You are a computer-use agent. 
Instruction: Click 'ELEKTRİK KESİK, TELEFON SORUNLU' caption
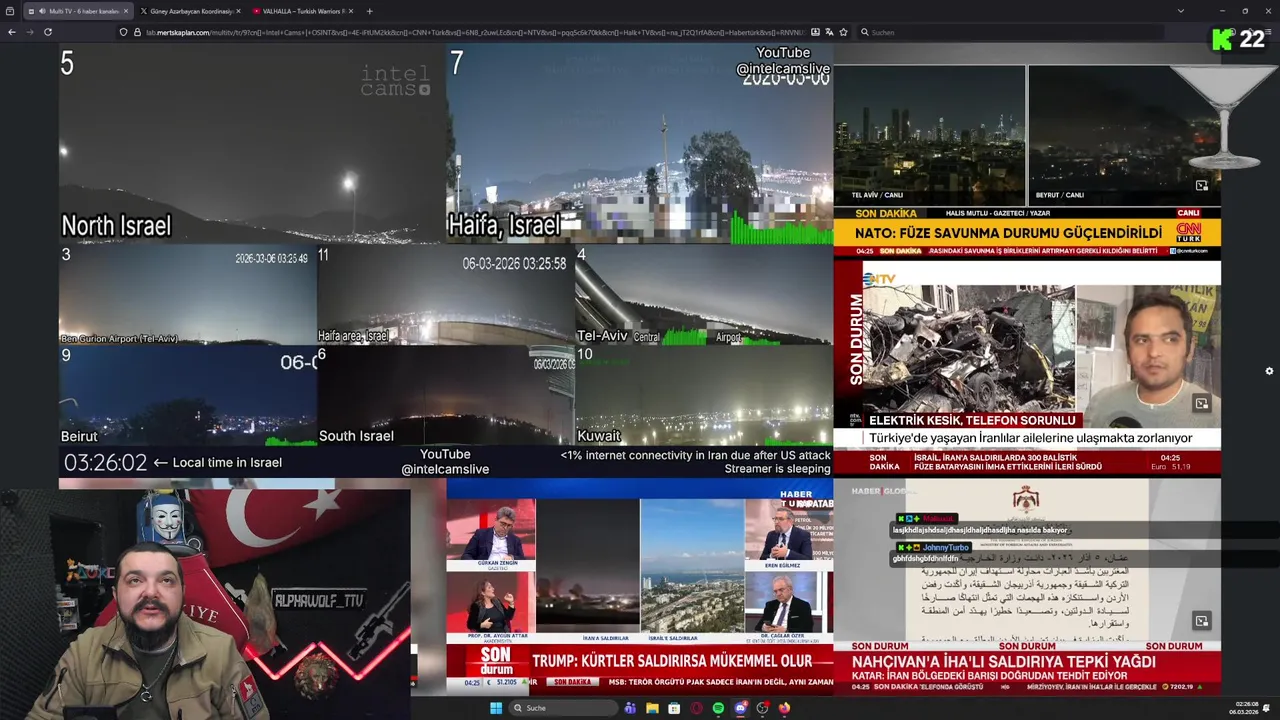coord(972,420)
